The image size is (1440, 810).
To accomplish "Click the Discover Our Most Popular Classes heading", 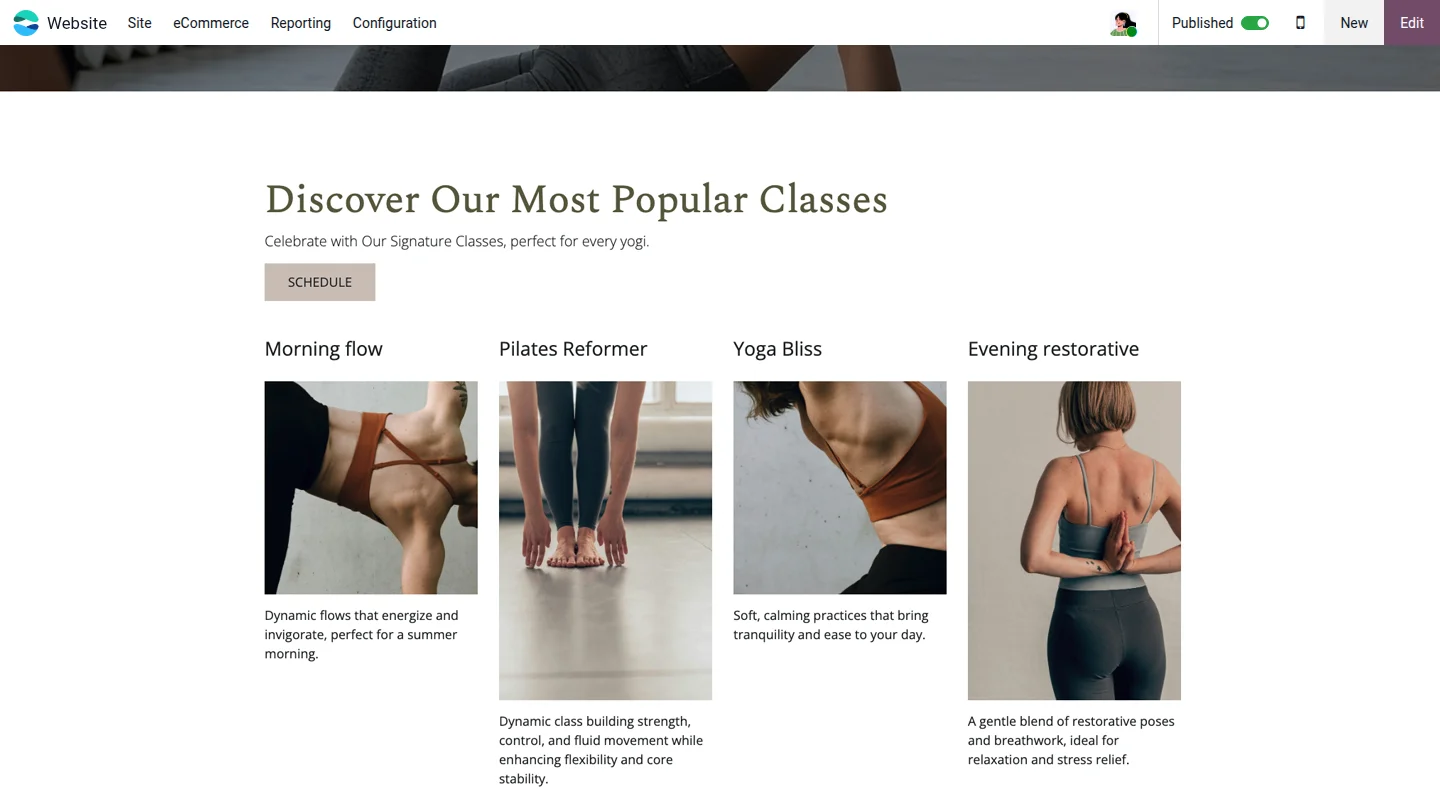I will pyautogui.click(x=576, y=200).
